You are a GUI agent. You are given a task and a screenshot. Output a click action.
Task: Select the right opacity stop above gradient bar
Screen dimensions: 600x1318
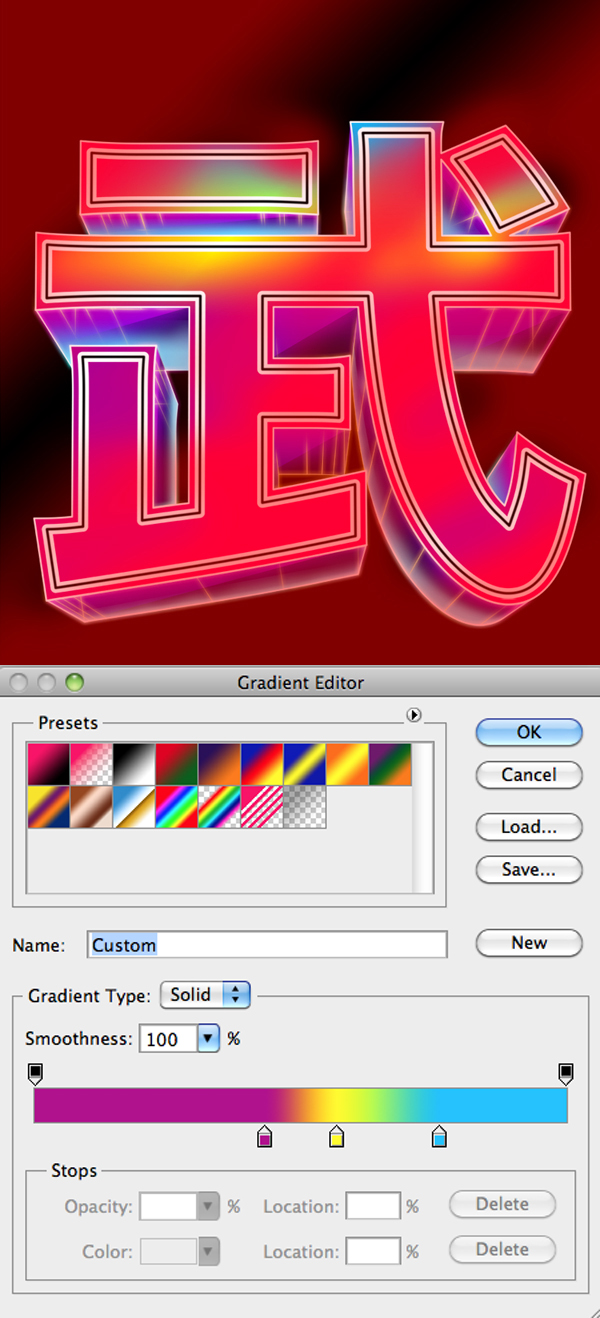tap(565, 1074)
